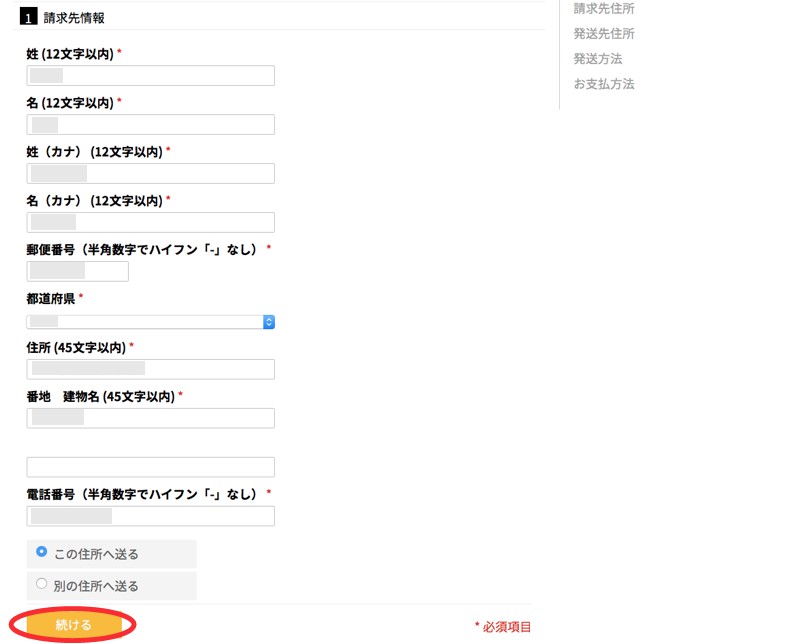This screenshot has width=800, height=644.
Task: Choose 別の住所へ送る radio option
Action: point(41,585)
